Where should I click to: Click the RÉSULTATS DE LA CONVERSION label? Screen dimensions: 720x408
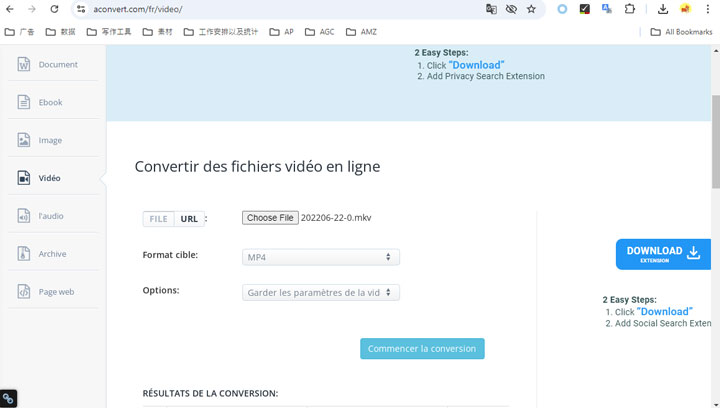pos(210,393)
